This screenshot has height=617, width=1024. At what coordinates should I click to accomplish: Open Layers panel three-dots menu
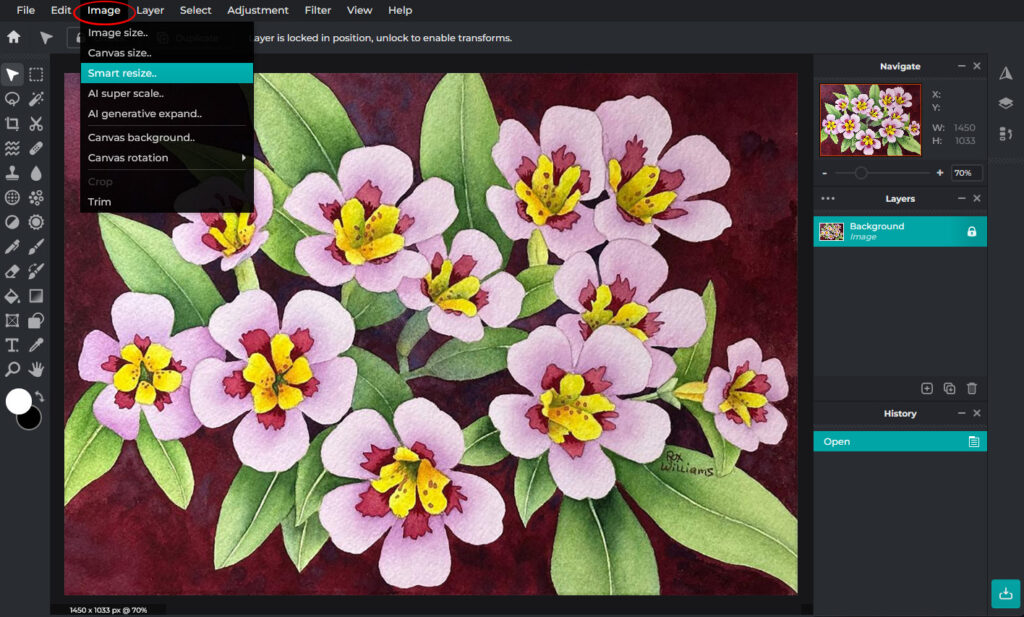point(828,198)
